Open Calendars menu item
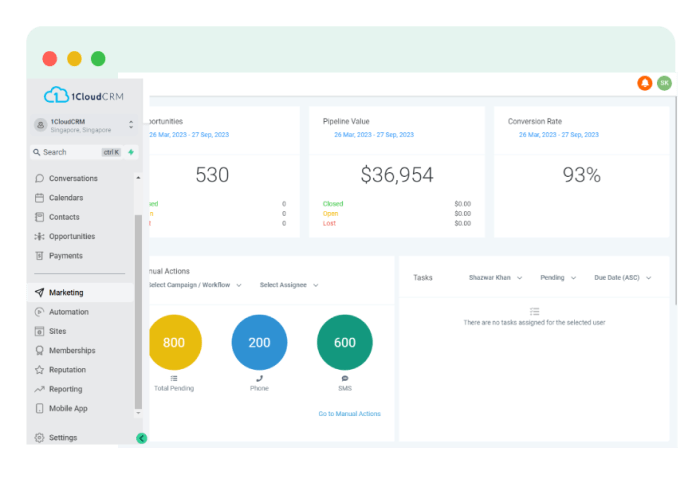Viewport: 700px width, 479px height. point(80,197)
